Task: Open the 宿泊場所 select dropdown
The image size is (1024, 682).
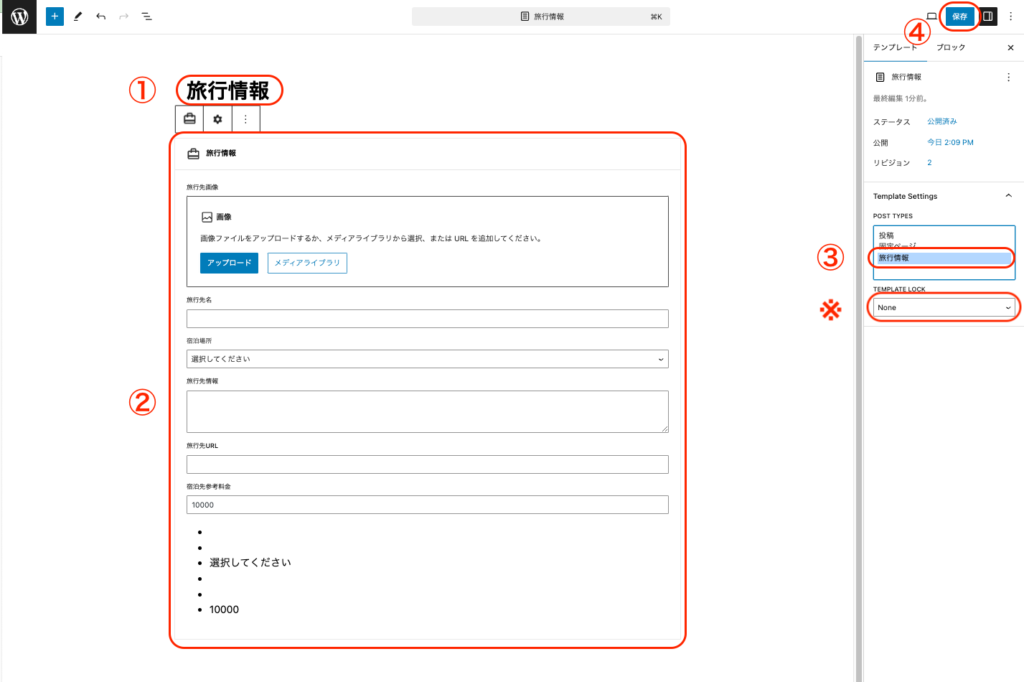Action: 427,359
